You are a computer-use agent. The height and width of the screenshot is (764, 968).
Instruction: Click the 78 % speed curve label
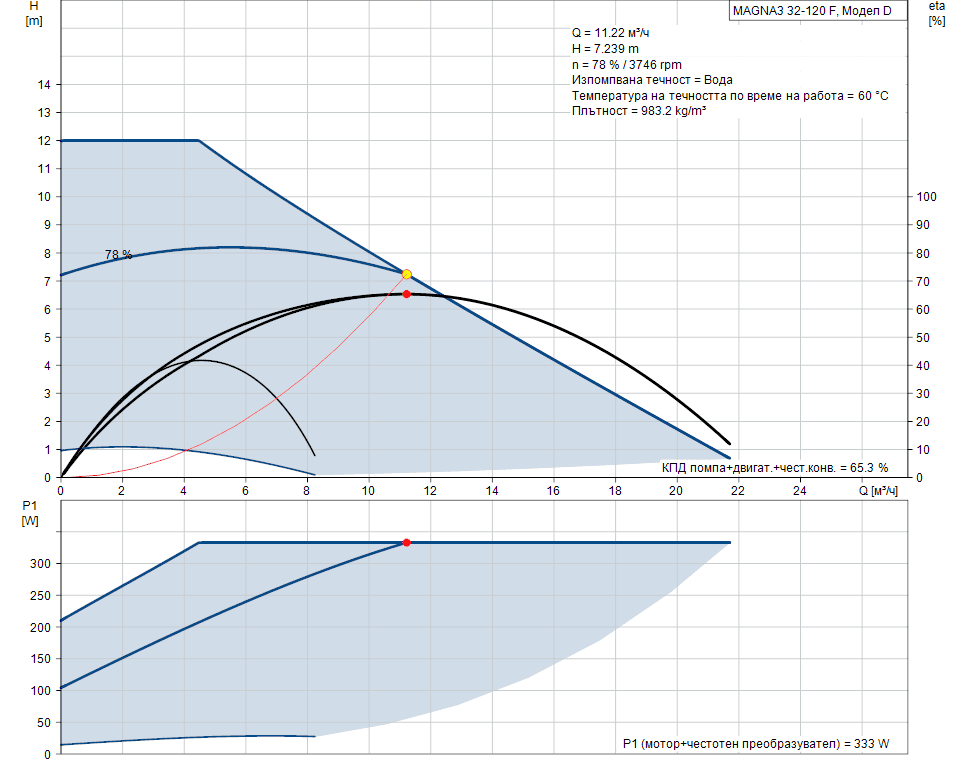click(x=118, y=255)
